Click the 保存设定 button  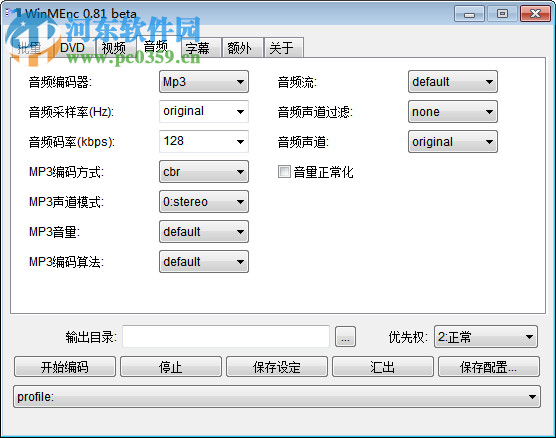pyautogui.click(x=277, y=367)
